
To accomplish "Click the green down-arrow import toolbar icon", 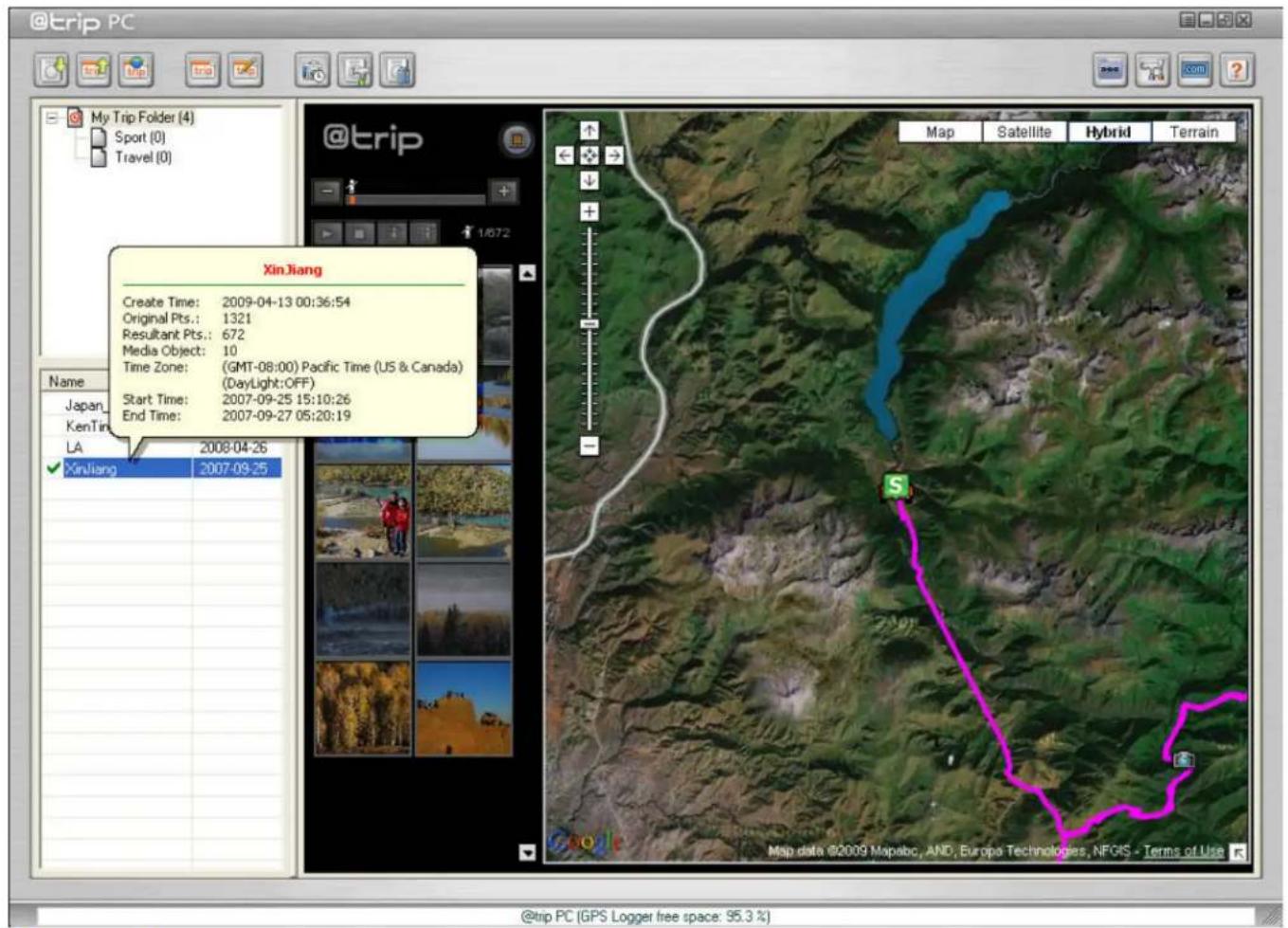I will pyautogui.click(x=52, y=70).
